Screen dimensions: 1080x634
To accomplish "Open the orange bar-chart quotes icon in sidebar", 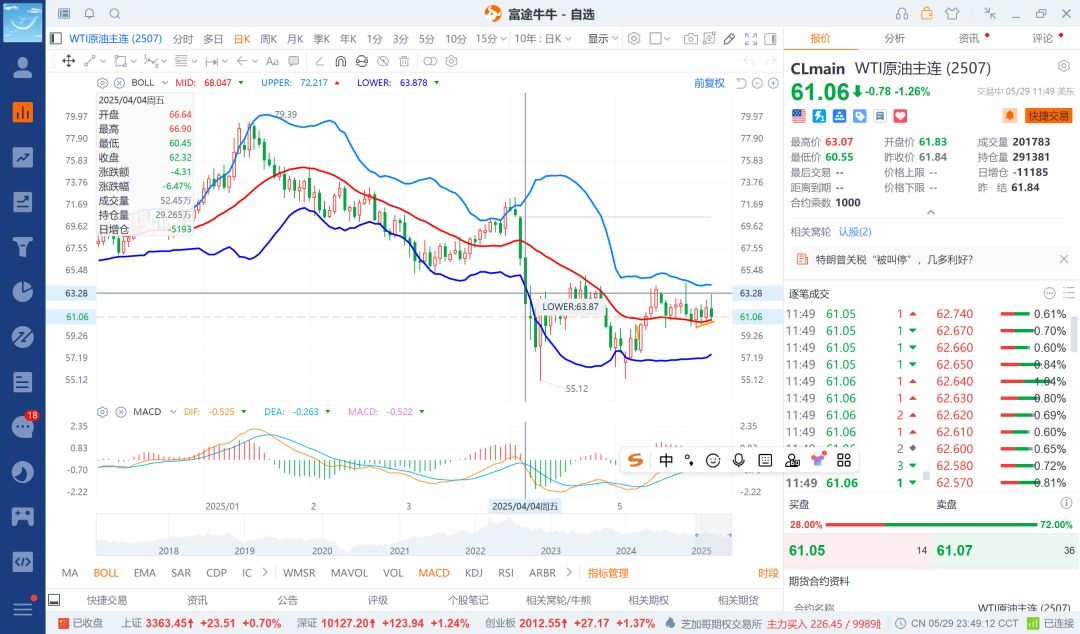I will (x=23, y=112).
